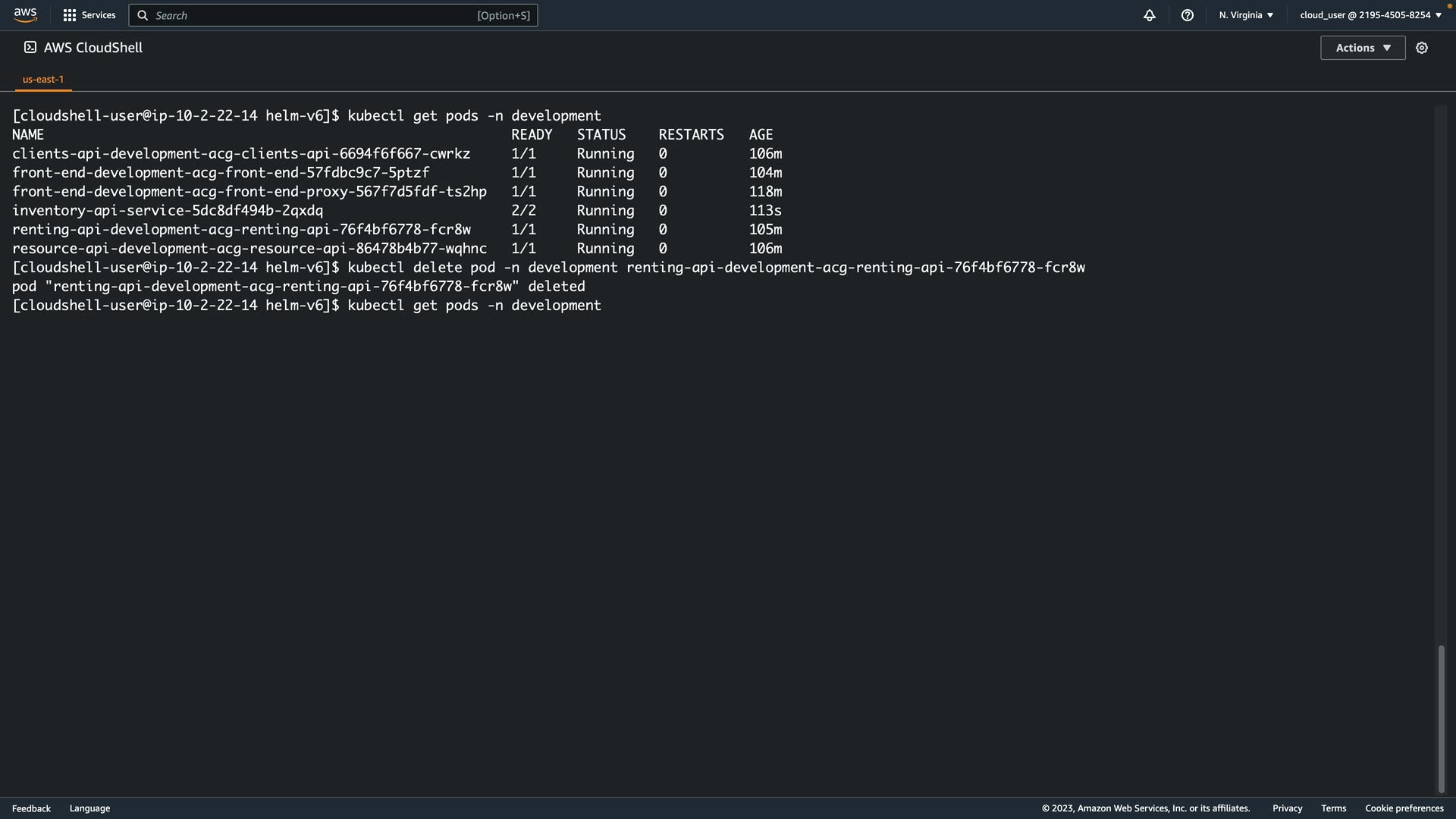Click the AWS logo home icon
The height and width of the screenshot is (819, 1456).
coord(25,15)
